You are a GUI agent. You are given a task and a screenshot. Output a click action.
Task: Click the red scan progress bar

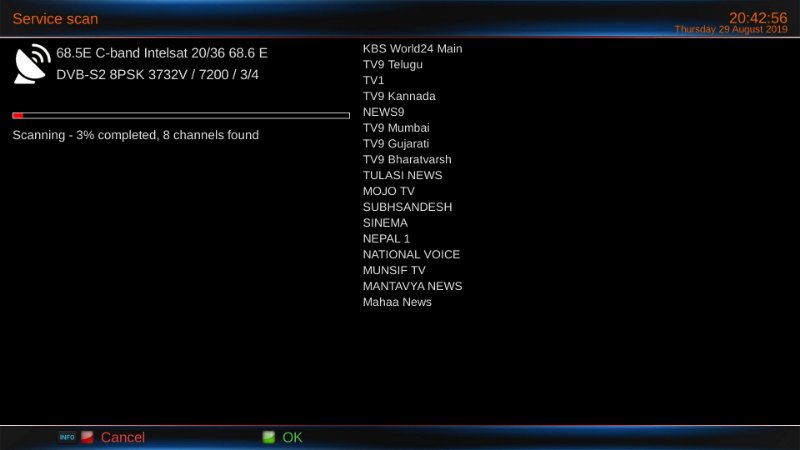coord(181,116)
